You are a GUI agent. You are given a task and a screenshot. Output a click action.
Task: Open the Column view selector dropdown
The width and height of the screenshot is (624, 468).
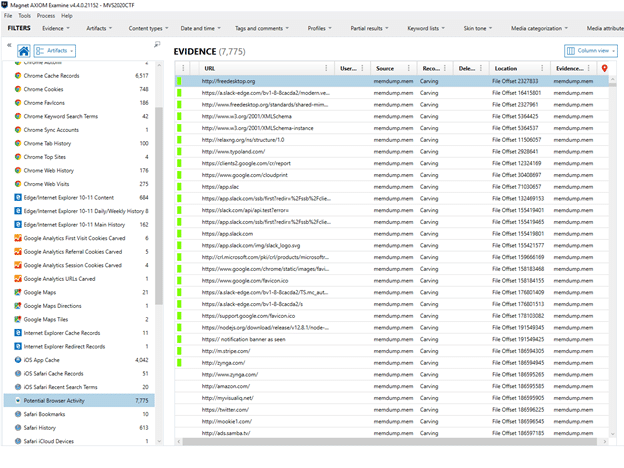pos(591,51)
